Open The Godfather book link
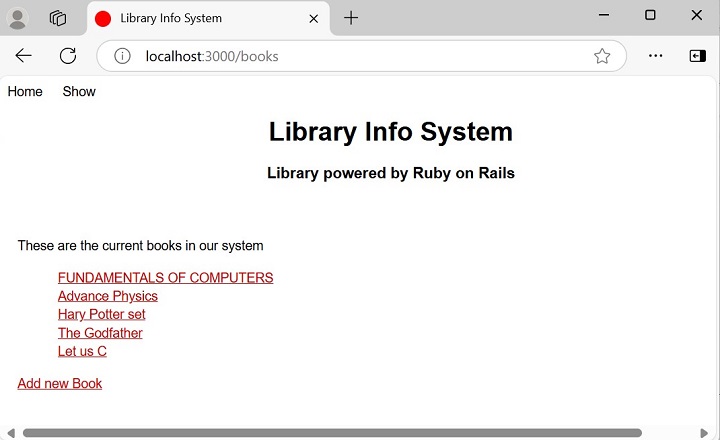 100,333
